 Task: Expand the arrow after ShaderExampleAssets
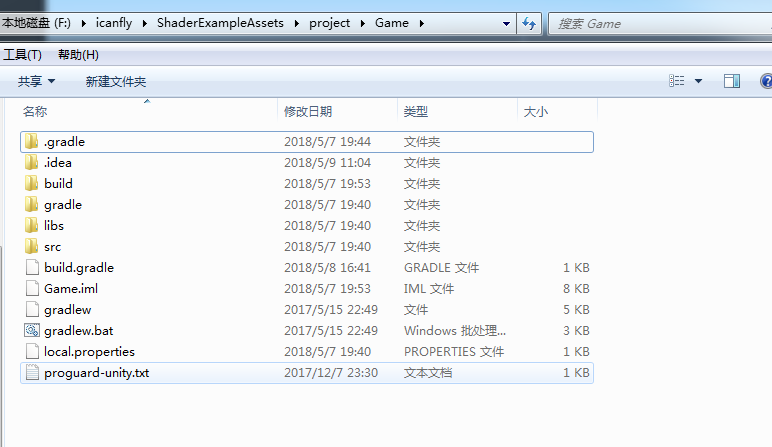[x=296, y=23]
